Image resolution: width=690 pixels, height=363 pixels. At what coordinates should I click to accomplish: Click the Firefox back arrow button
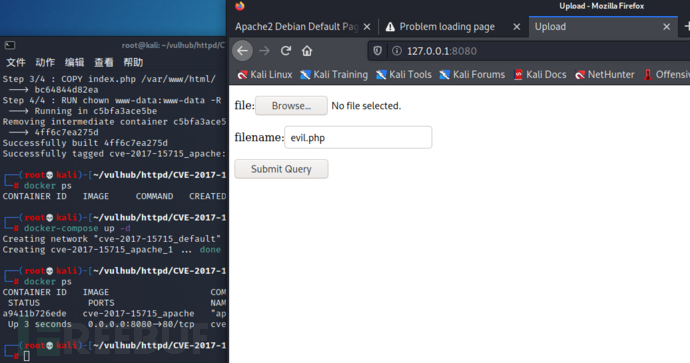coord(242,51)
